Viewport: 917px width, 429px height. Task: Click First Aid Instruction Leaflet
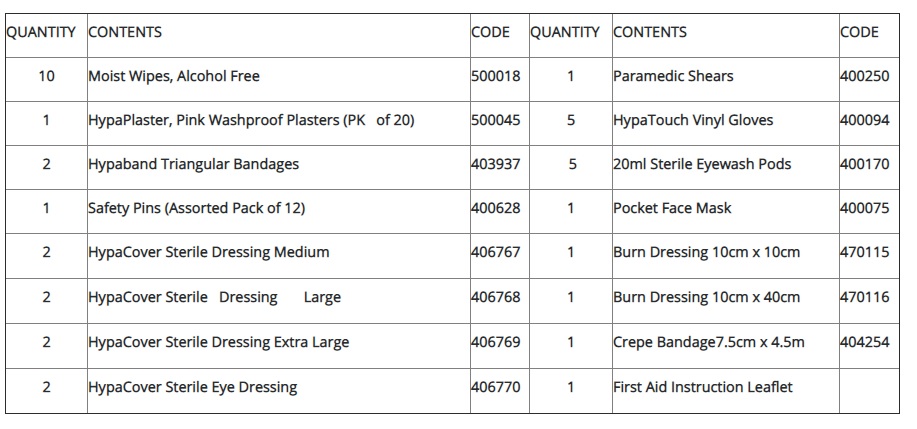click(703, 387)
